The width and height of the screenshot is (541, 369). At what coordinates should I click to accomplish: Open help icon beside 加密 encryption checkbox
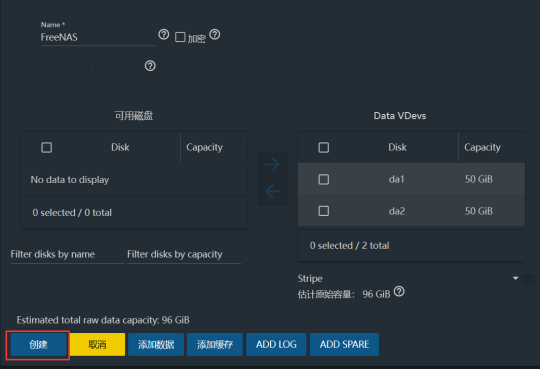point(215,34)
